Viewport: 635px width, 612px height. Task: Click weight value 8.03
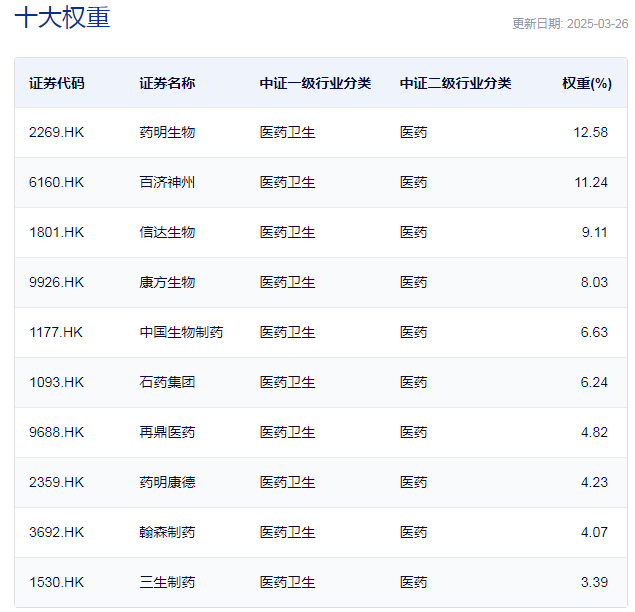coord(594,282)
